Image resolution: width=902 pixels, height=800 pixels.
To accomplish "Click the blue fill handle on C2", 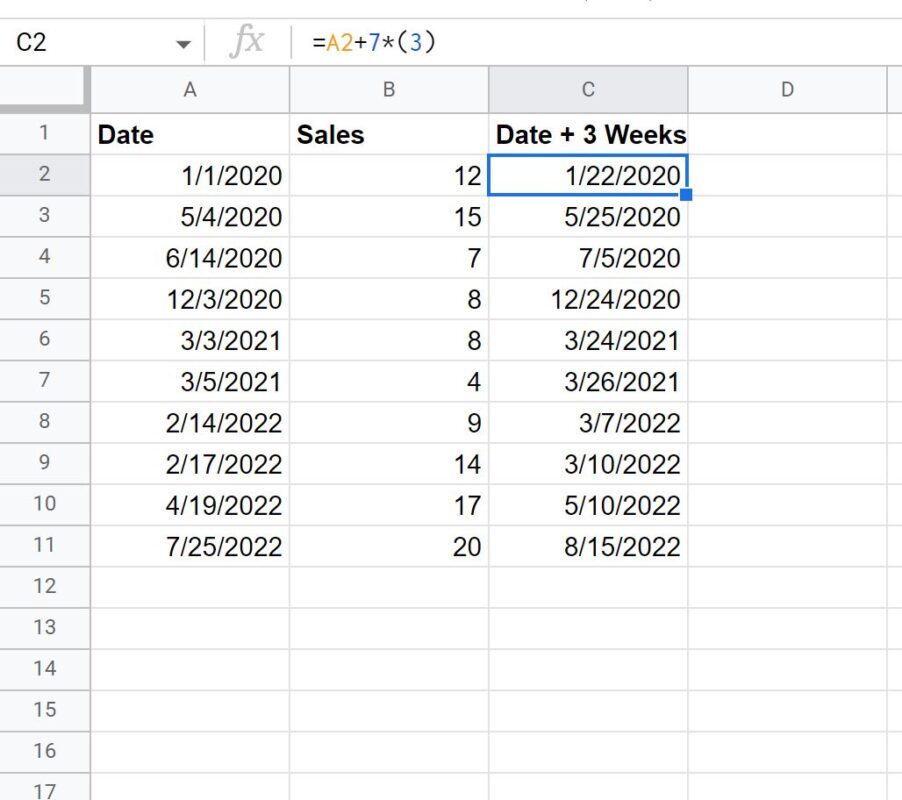I will point(686,195).
